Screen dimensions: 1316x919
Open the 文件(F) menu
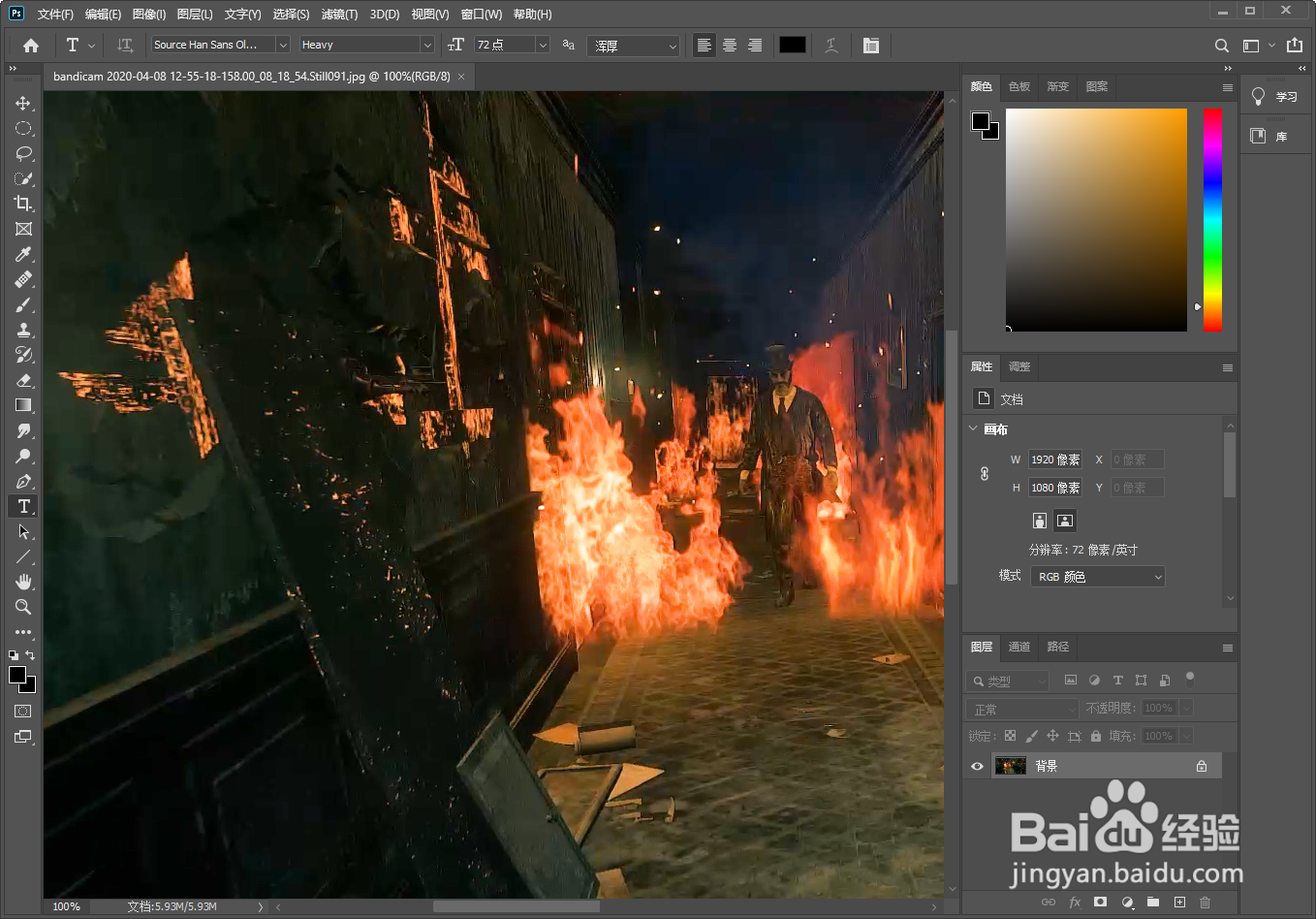pyautogui.click(x=55, y=15)
